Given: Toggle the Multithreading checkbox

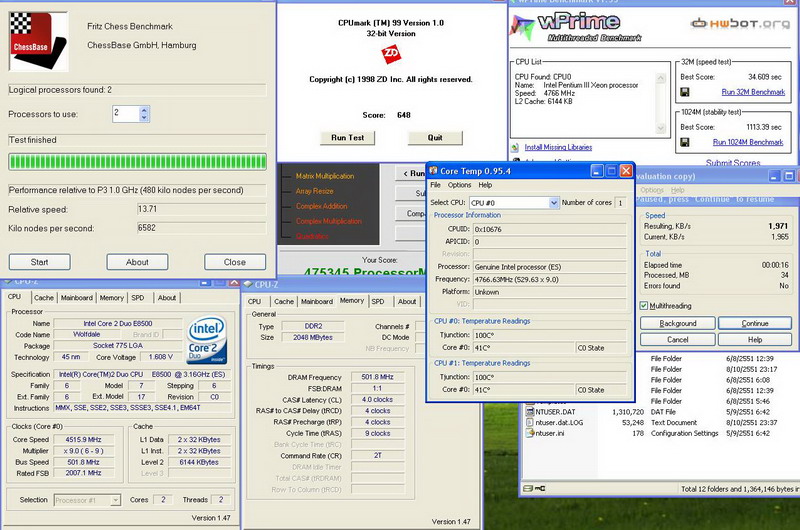Looking at the screenshot, I should (644, 306).
